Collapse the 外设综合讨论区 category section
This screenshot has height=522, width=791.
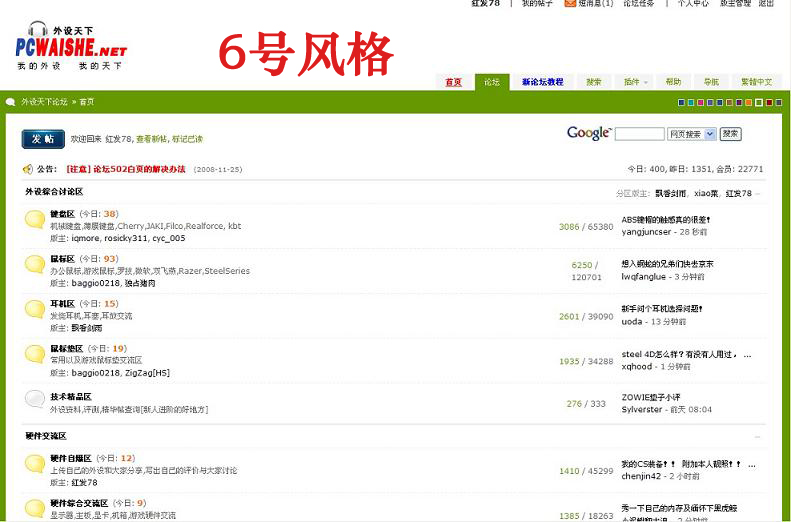pos(757,193)
